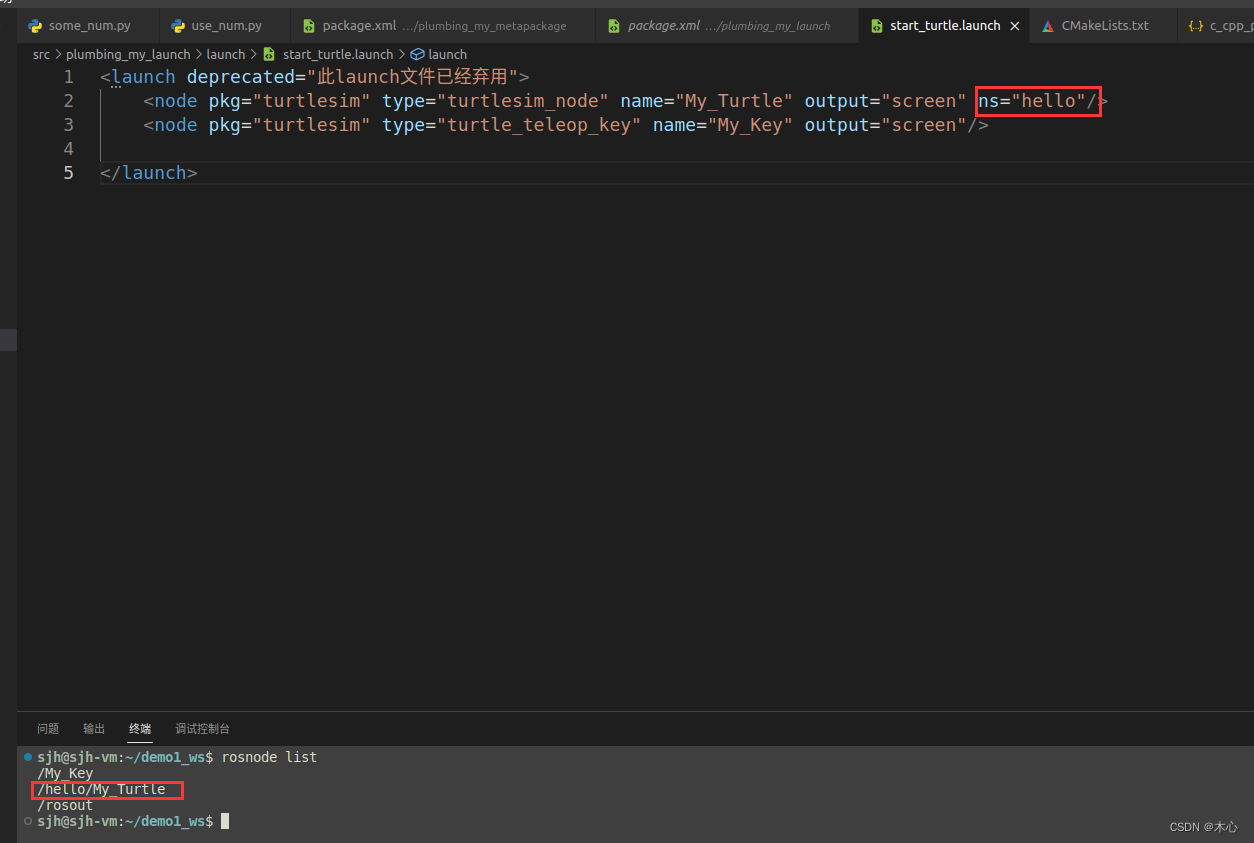Click the CMake icon on CMakeLists.txt tab
Screen dimensions: 1254x843
1048,26
